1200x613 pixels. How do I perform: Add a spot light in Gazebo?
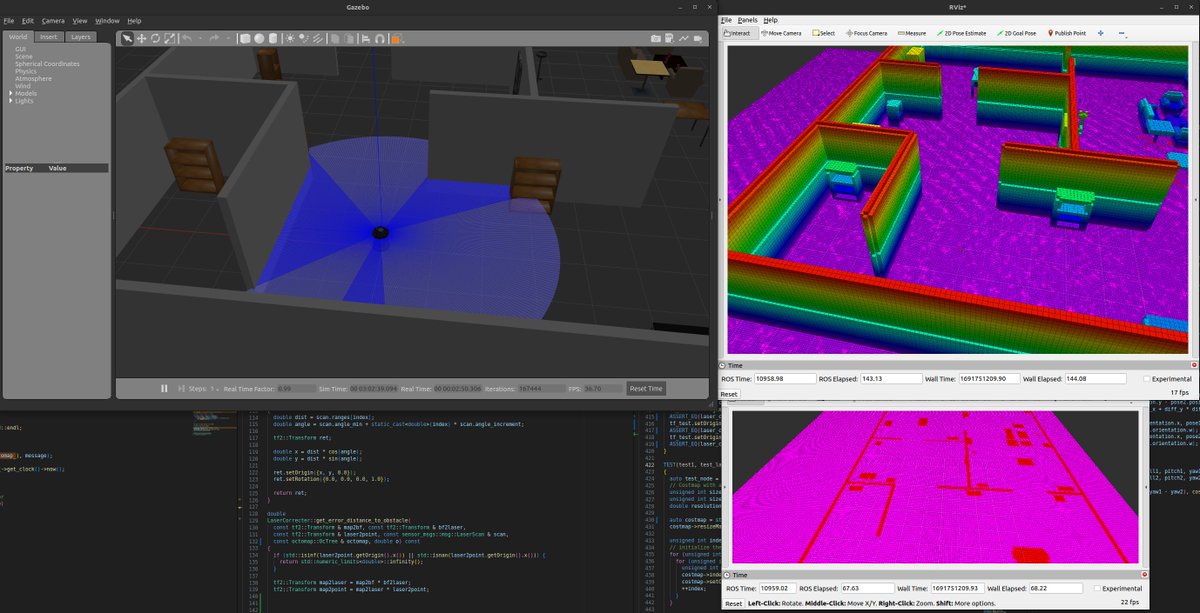click(304, 38)
